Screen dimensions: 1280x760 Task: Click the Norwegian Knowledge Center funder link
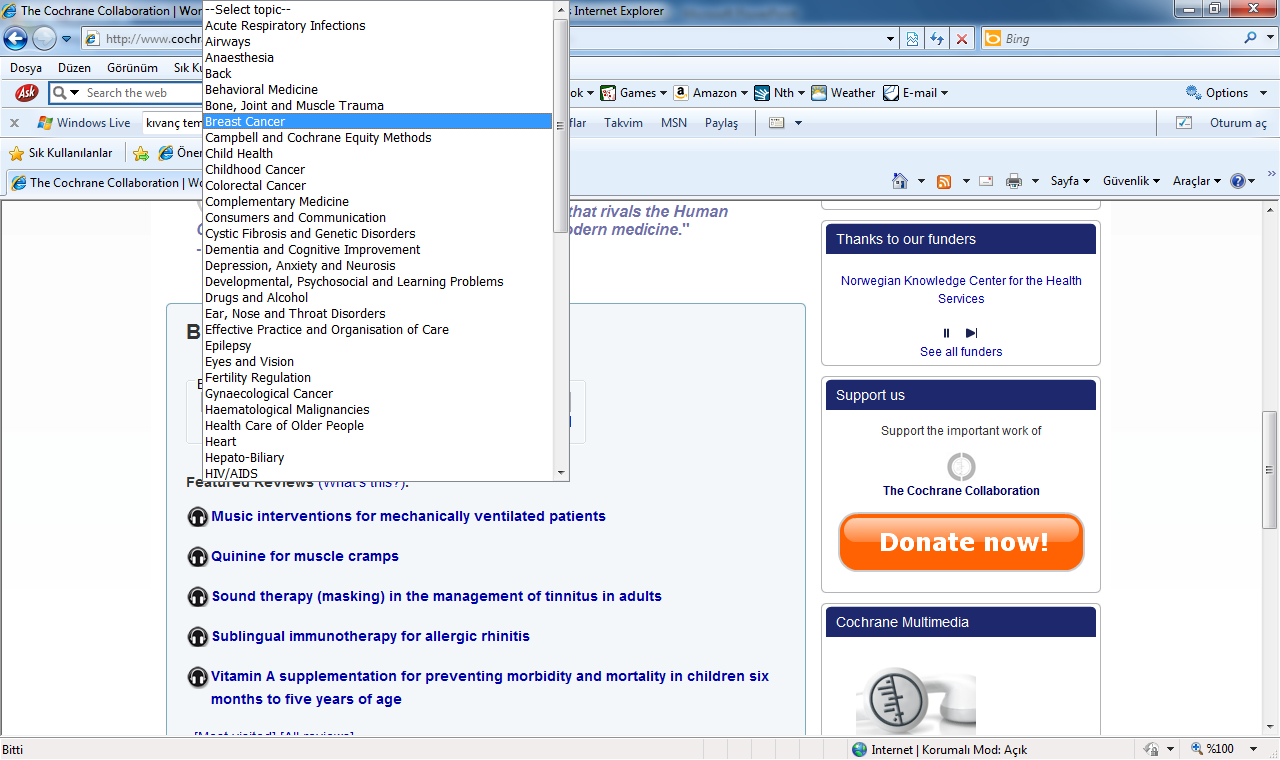(x=961, y=290)
